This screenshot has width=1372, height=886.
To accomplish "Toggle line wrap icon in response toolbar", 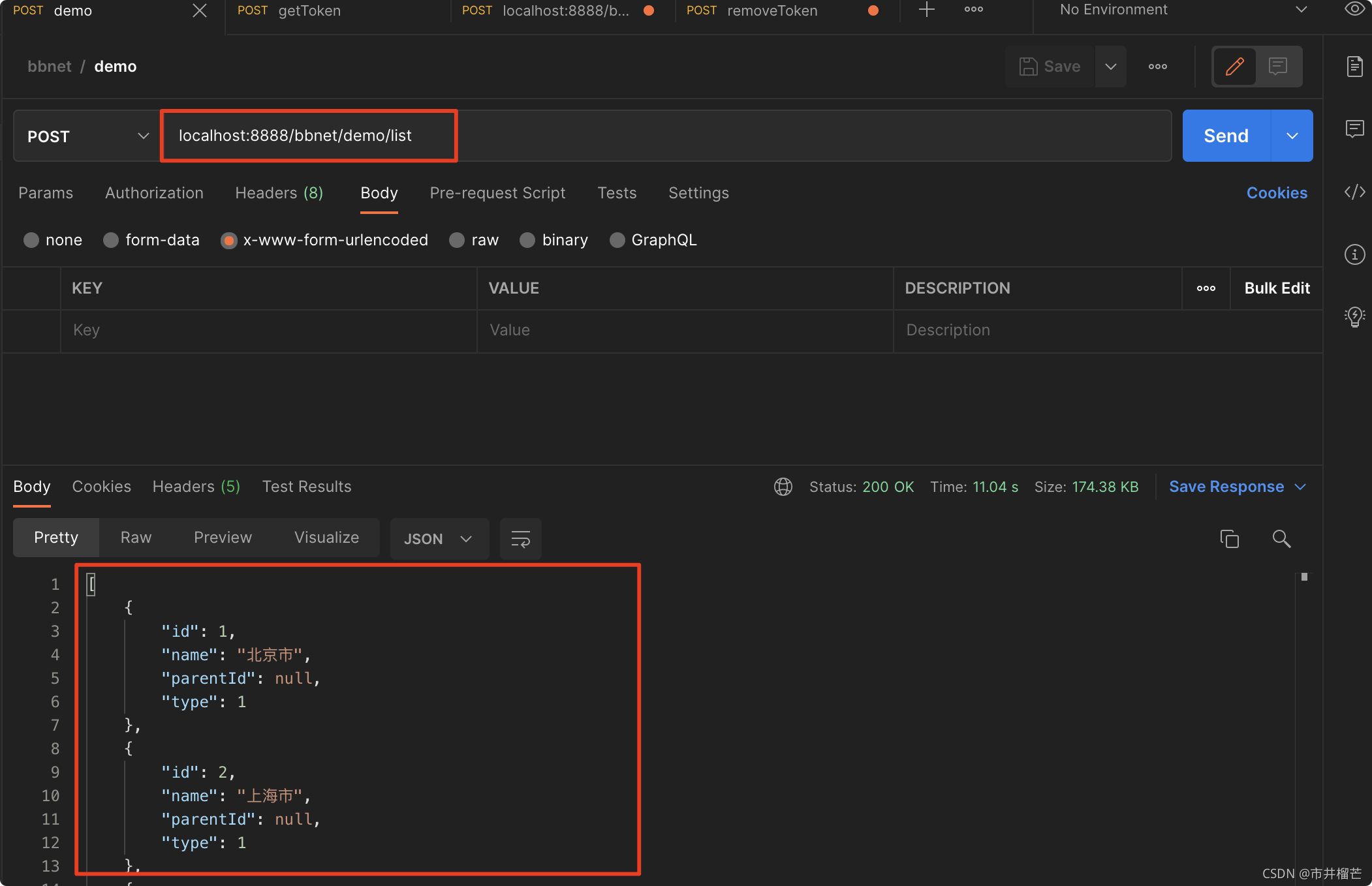I will click(520, 539).
